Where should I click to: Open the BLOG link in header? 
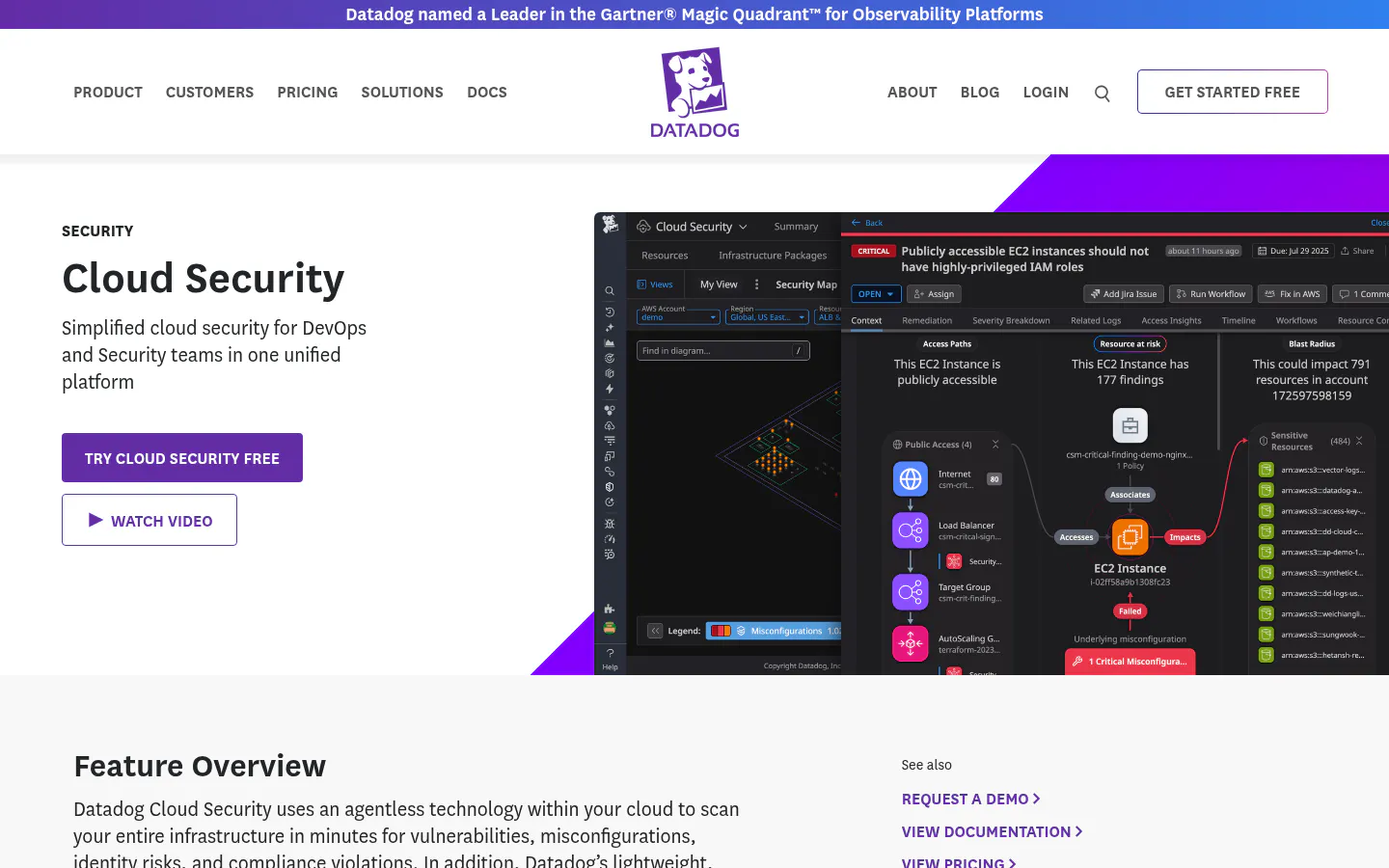click(980, 93)
